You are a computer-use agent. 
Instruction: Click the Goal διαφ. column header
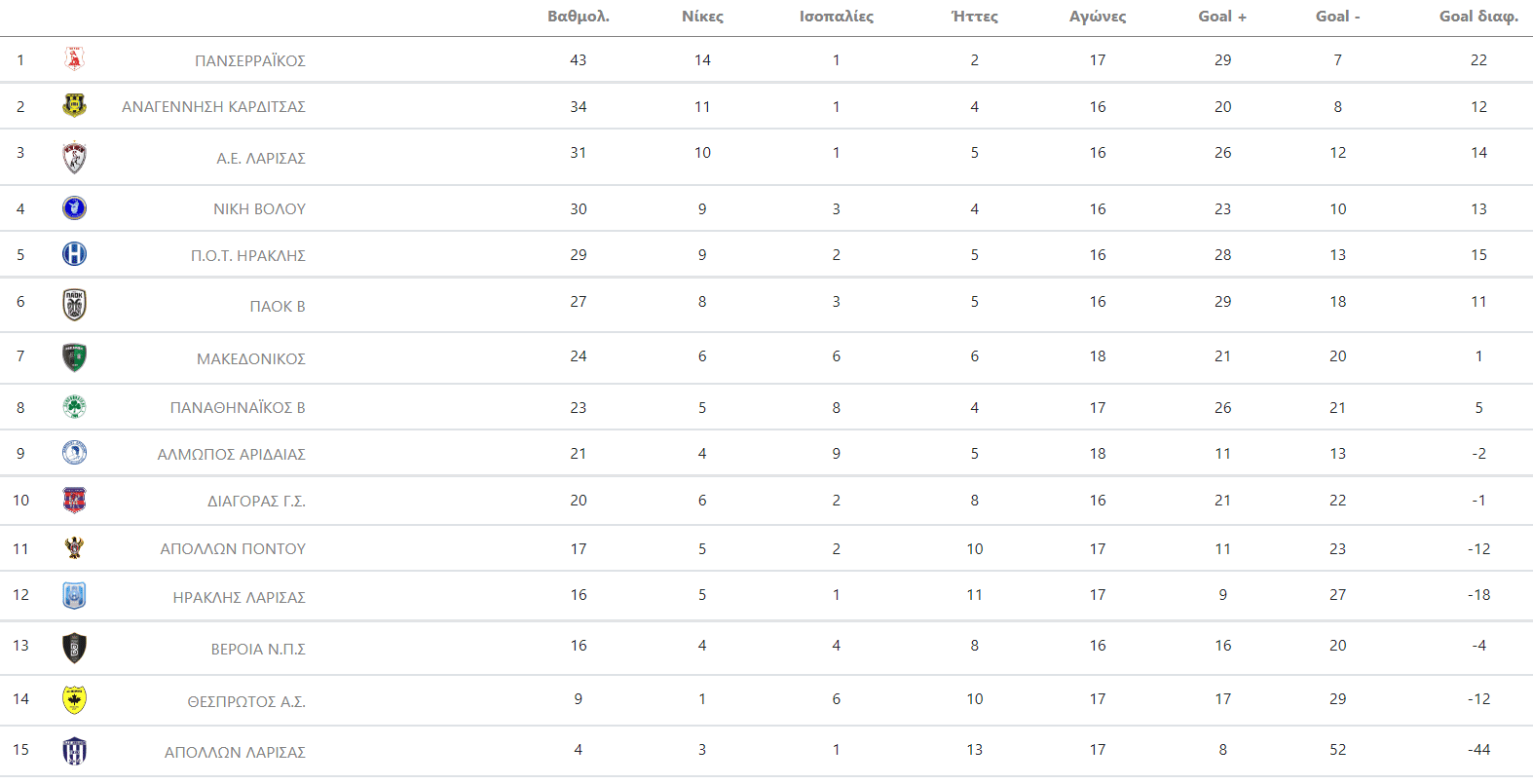(x=1478, y=17)
